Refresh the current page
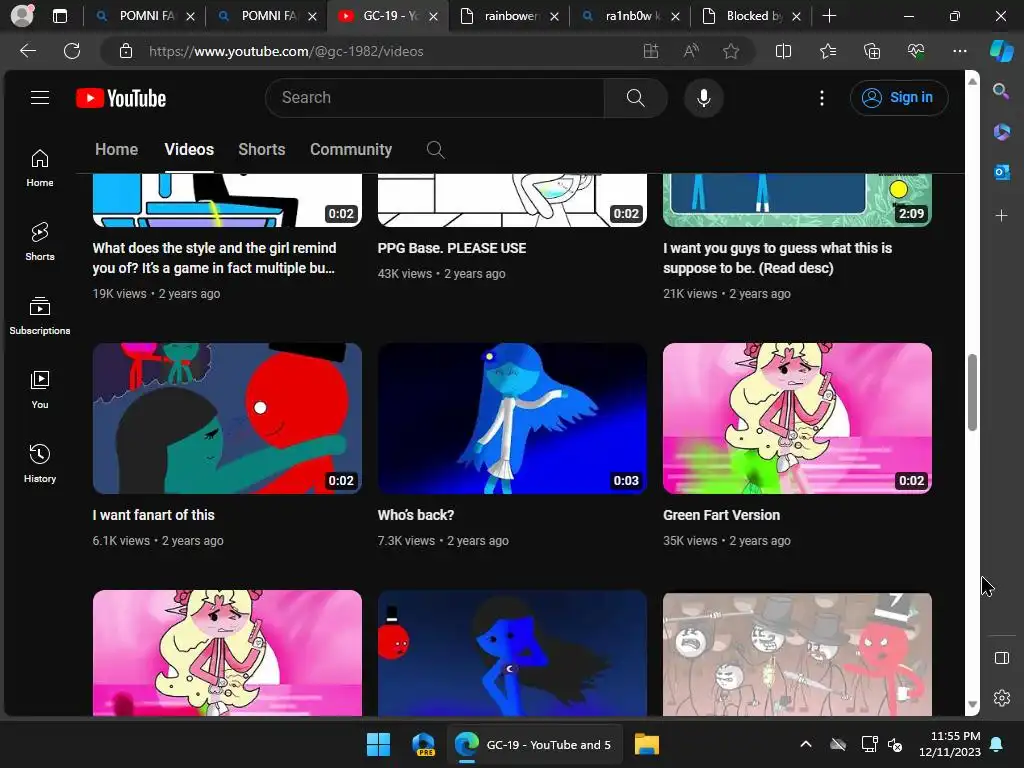Viewport: 1024px width, 768px height. (x=72, y=51)
